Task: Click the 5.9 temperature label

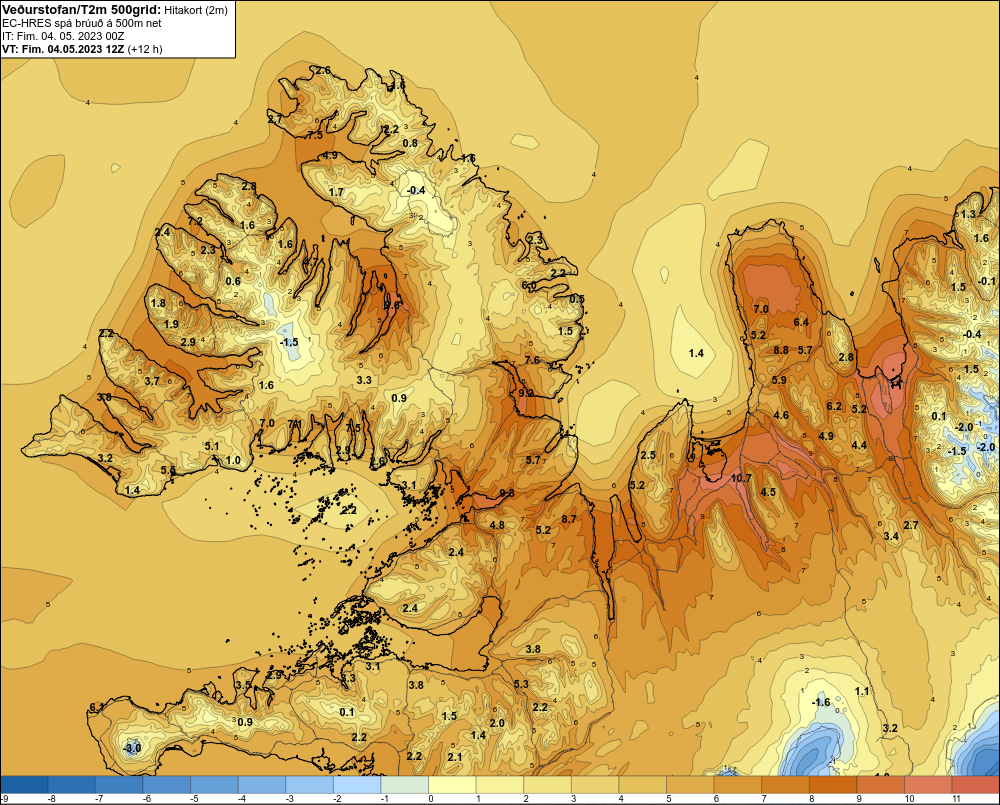Action: pyautogui.click(x=779, y=380)
